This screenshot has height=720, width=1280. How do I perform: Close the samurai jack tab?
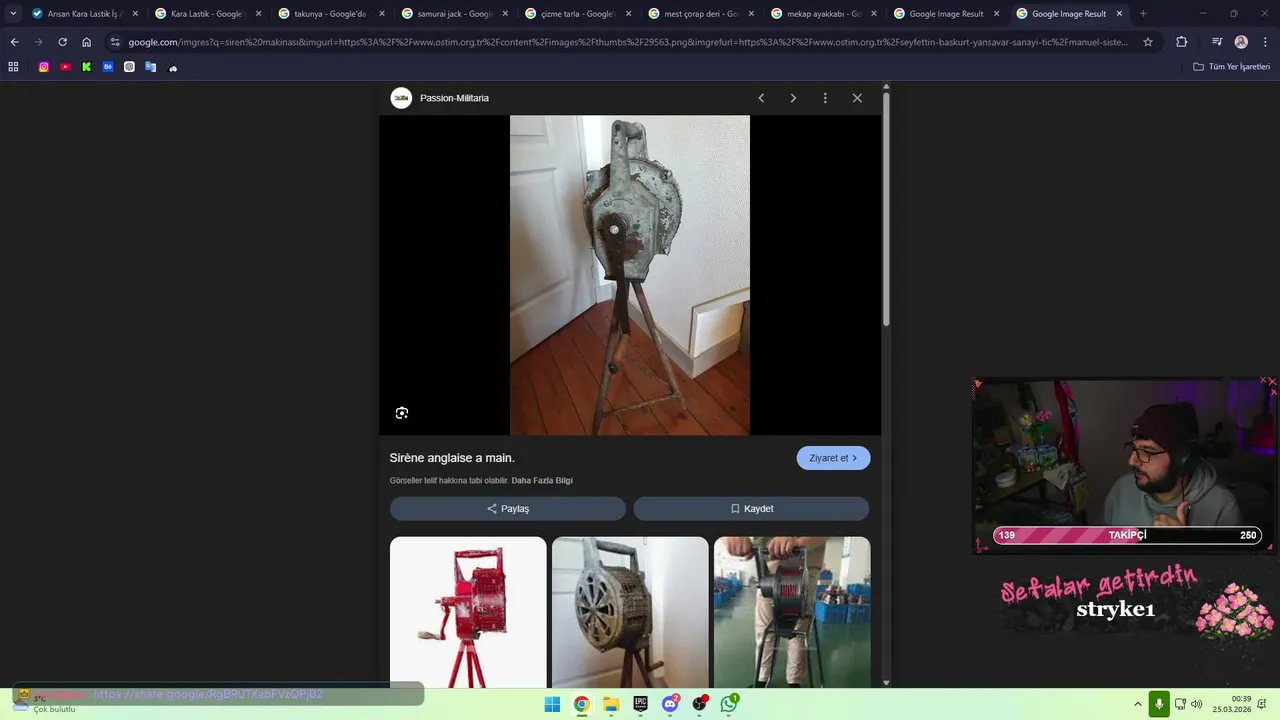[x=504, y=14]
